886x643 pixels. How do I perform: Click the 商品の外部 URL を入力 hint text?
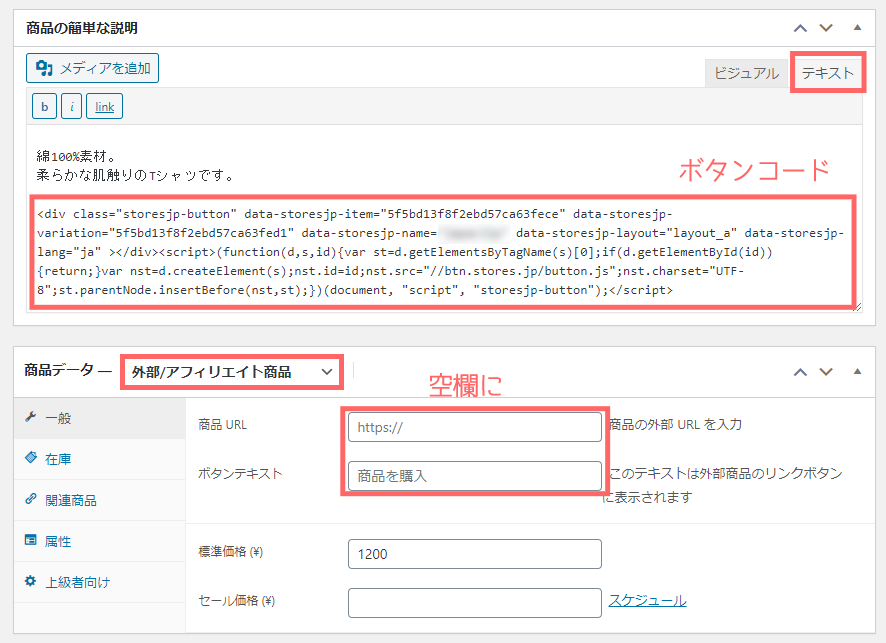pyautogui.click(x=676, y=424)
